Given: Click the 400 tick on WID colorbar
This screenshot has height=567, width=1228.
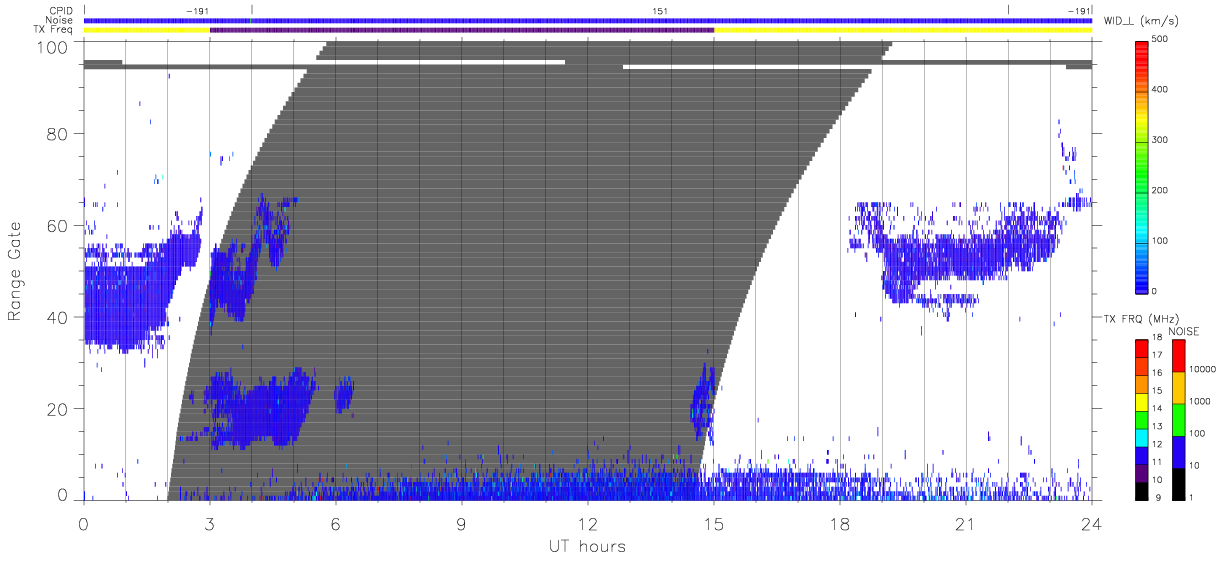Looking at the screenshot, I should [1159, 90].
